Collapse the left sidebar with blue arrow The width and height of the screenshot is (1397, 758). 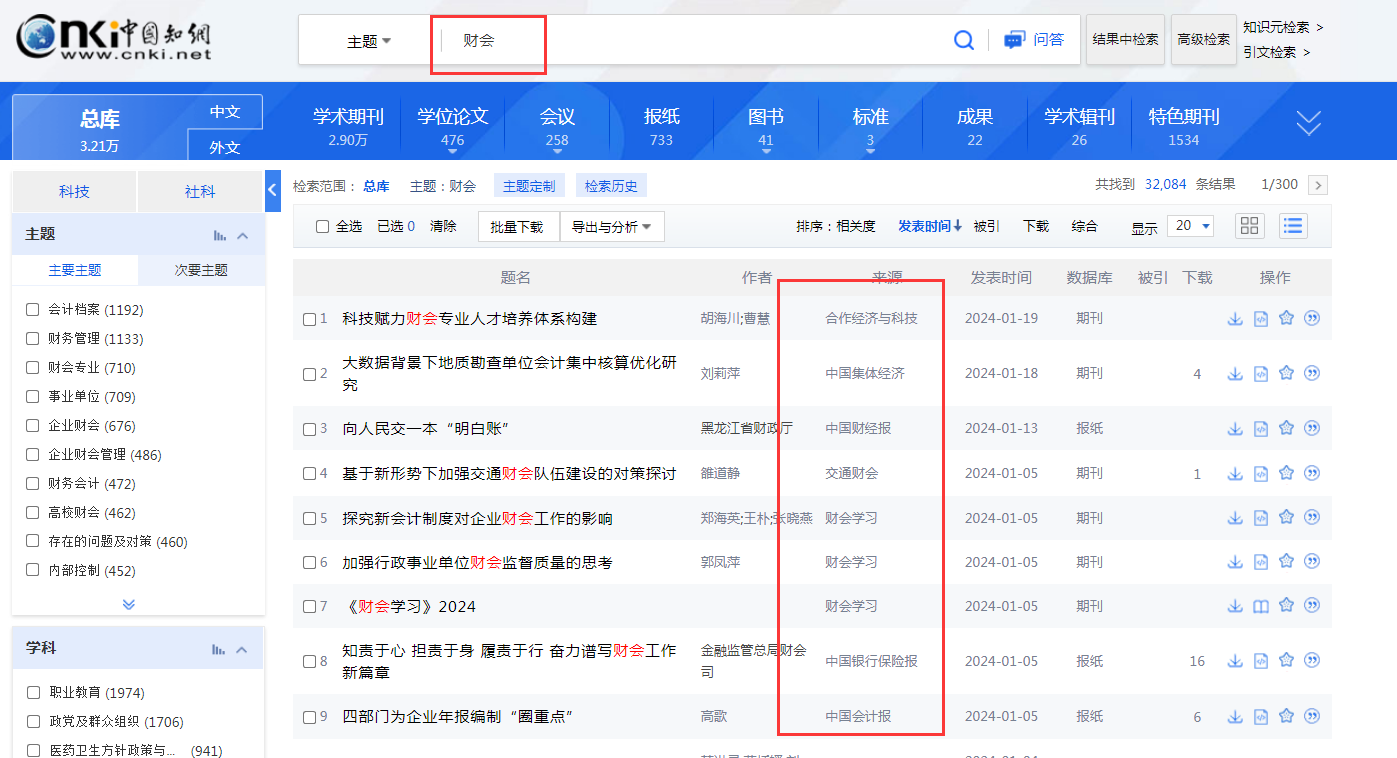pyautogui.click(x=273, y=190)
